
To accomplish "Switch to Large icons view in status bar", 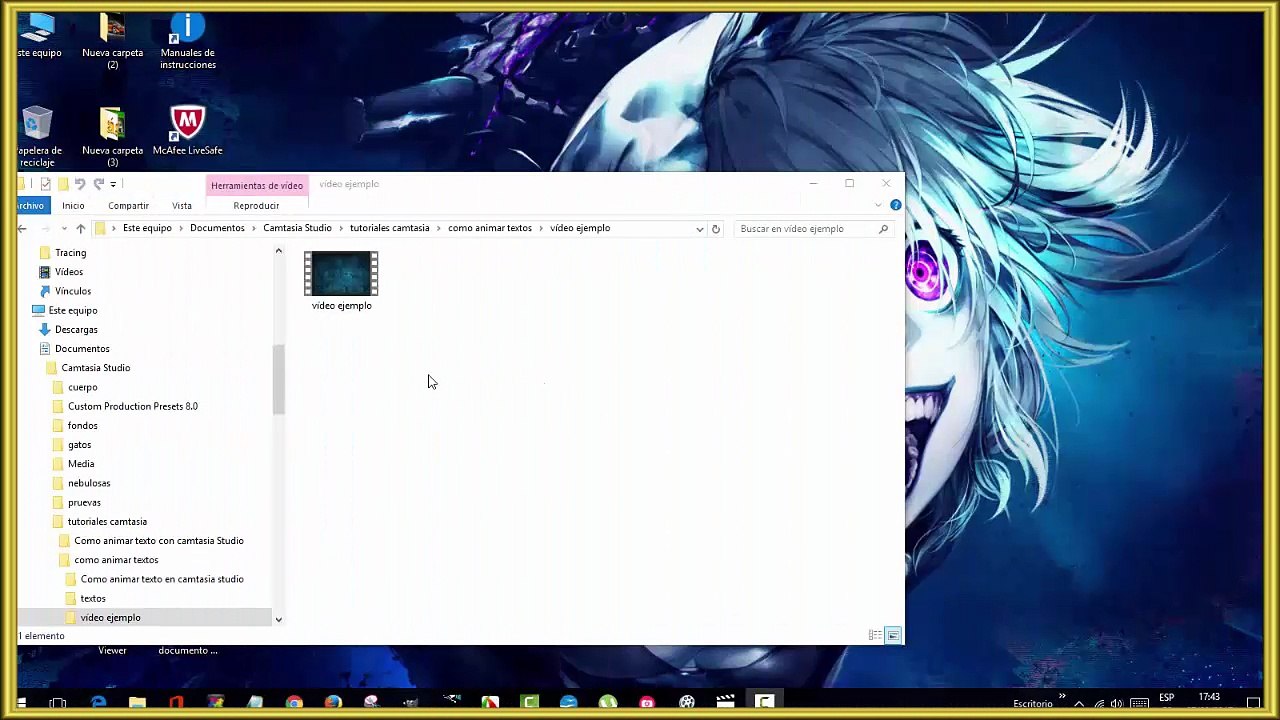I will click(x=893, y=635).
